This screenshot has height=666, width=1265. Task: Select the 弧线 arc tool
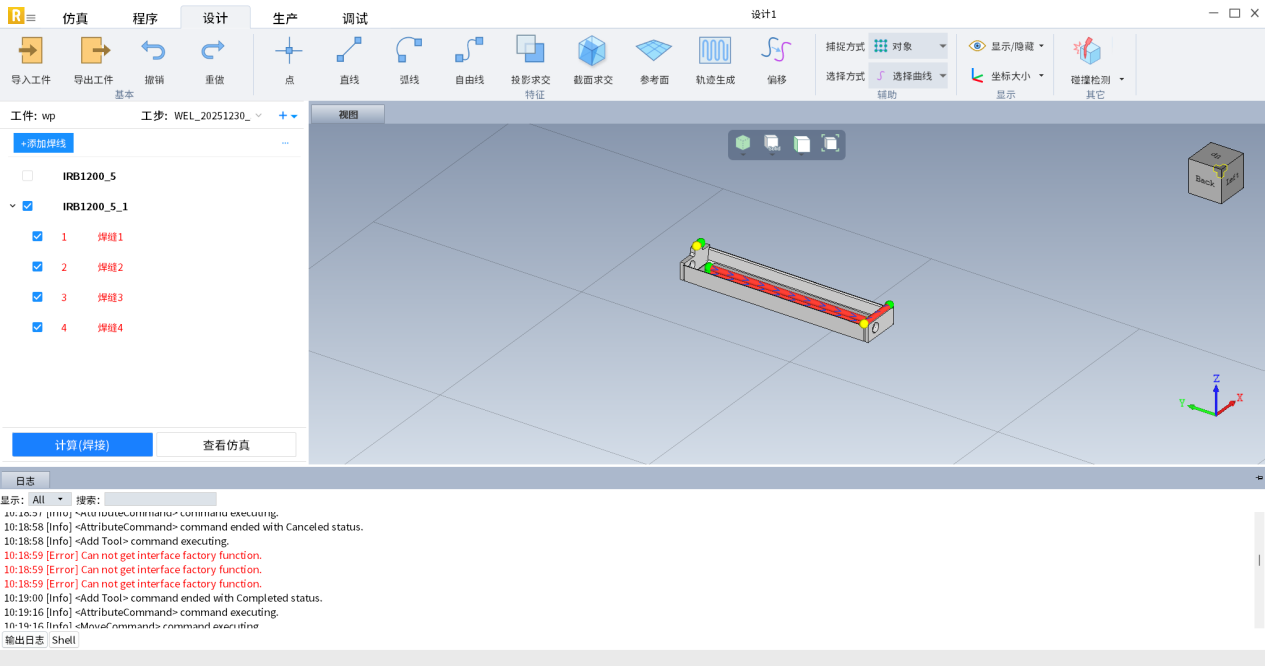coord(409,51)
